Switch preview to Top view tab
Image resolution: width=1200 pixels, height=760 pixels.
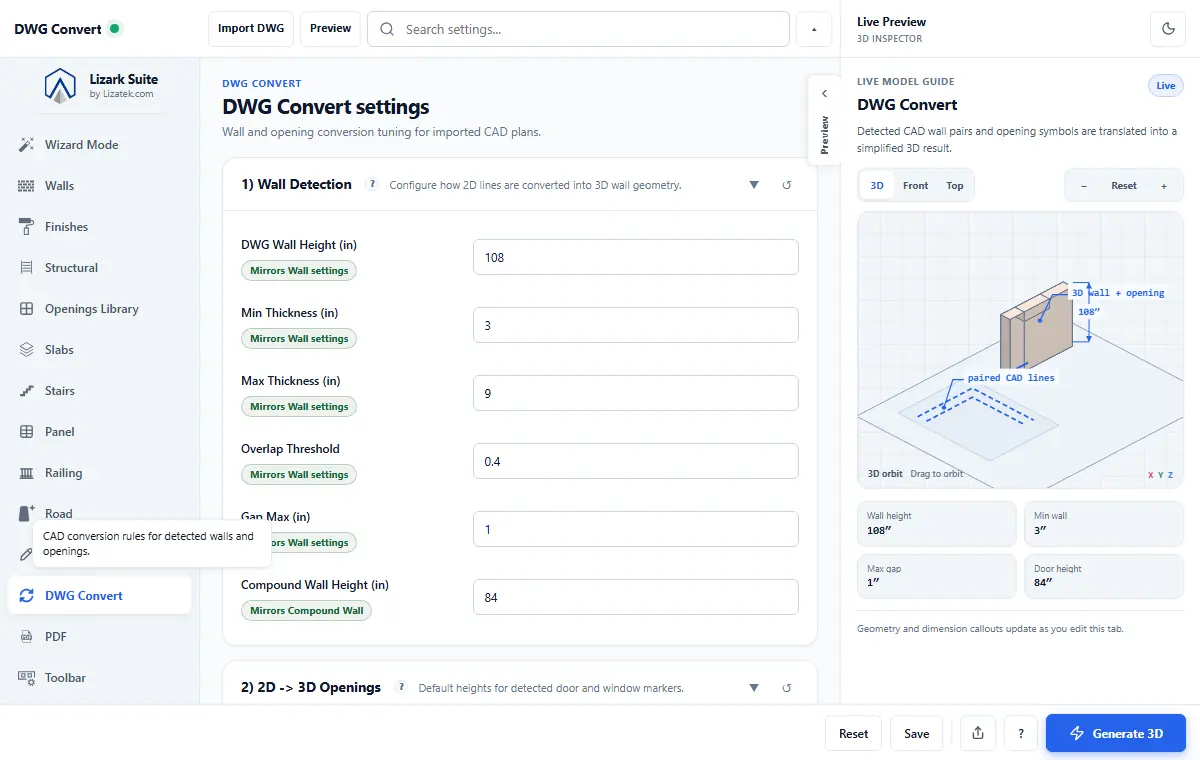coord(955,186)
